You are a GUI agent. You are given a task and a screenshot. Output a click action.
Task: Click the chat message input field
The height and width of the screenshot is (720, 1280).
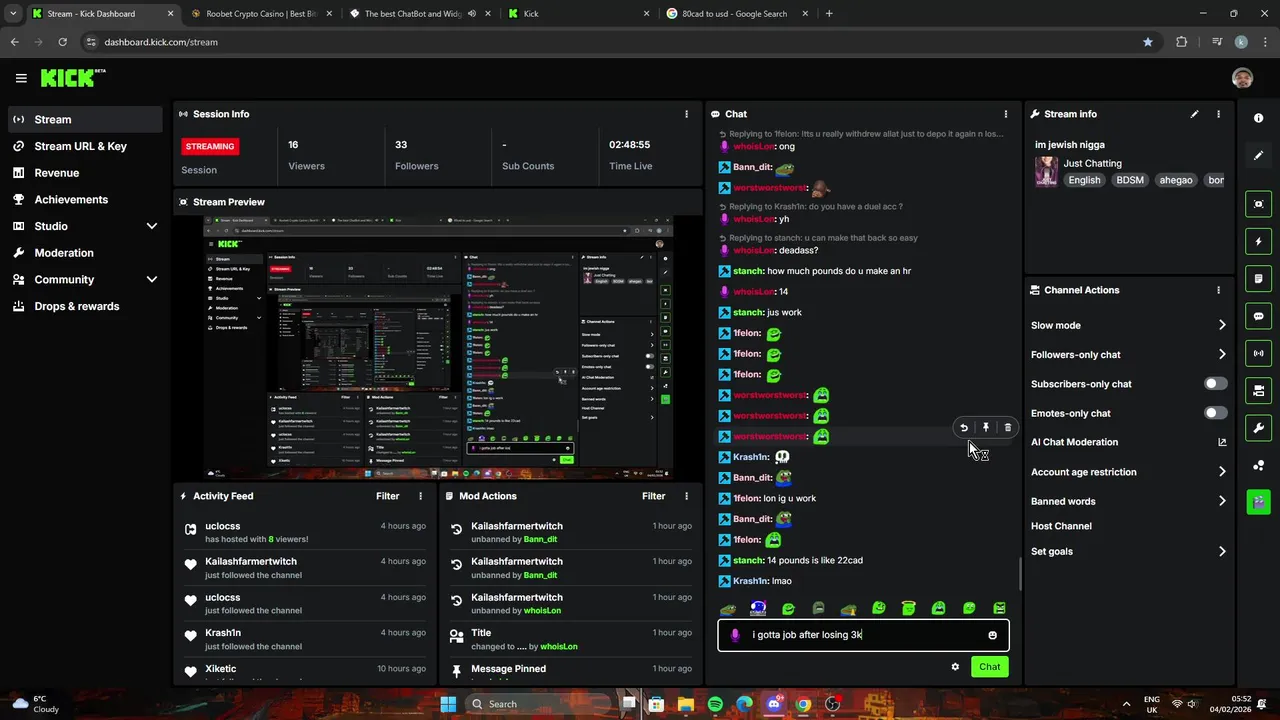point(863,635)
